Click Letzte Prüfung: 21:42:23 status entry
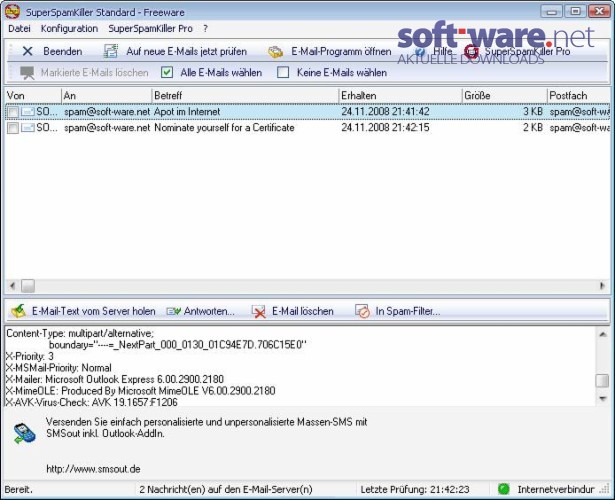615x500 pixels. click(415, 489)
